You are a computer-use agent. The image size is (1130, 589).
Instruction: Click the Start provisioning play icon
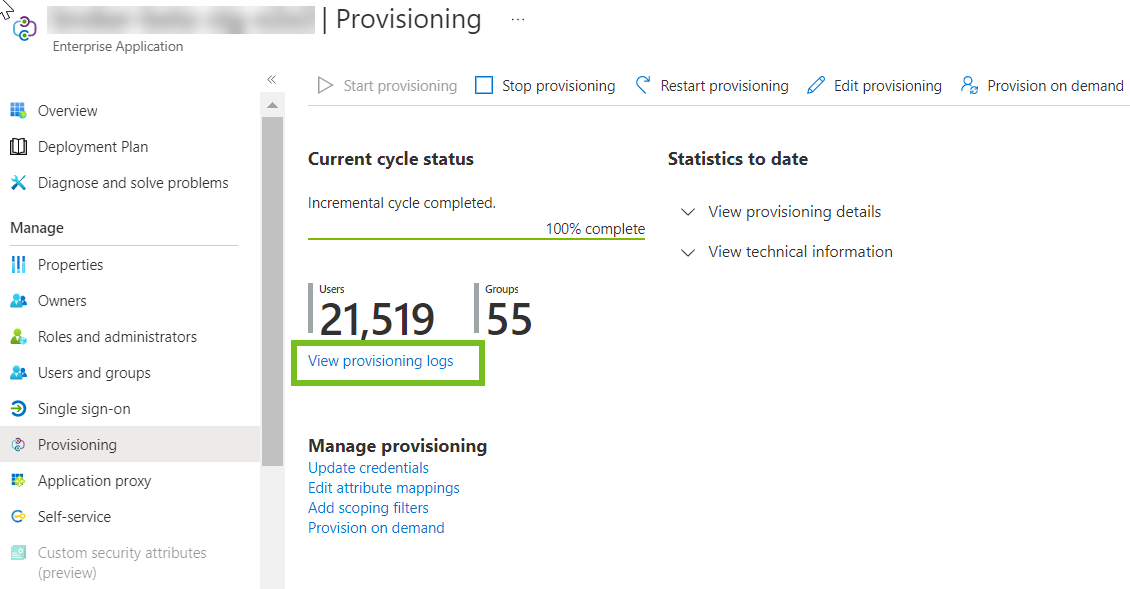click(325, 86)
